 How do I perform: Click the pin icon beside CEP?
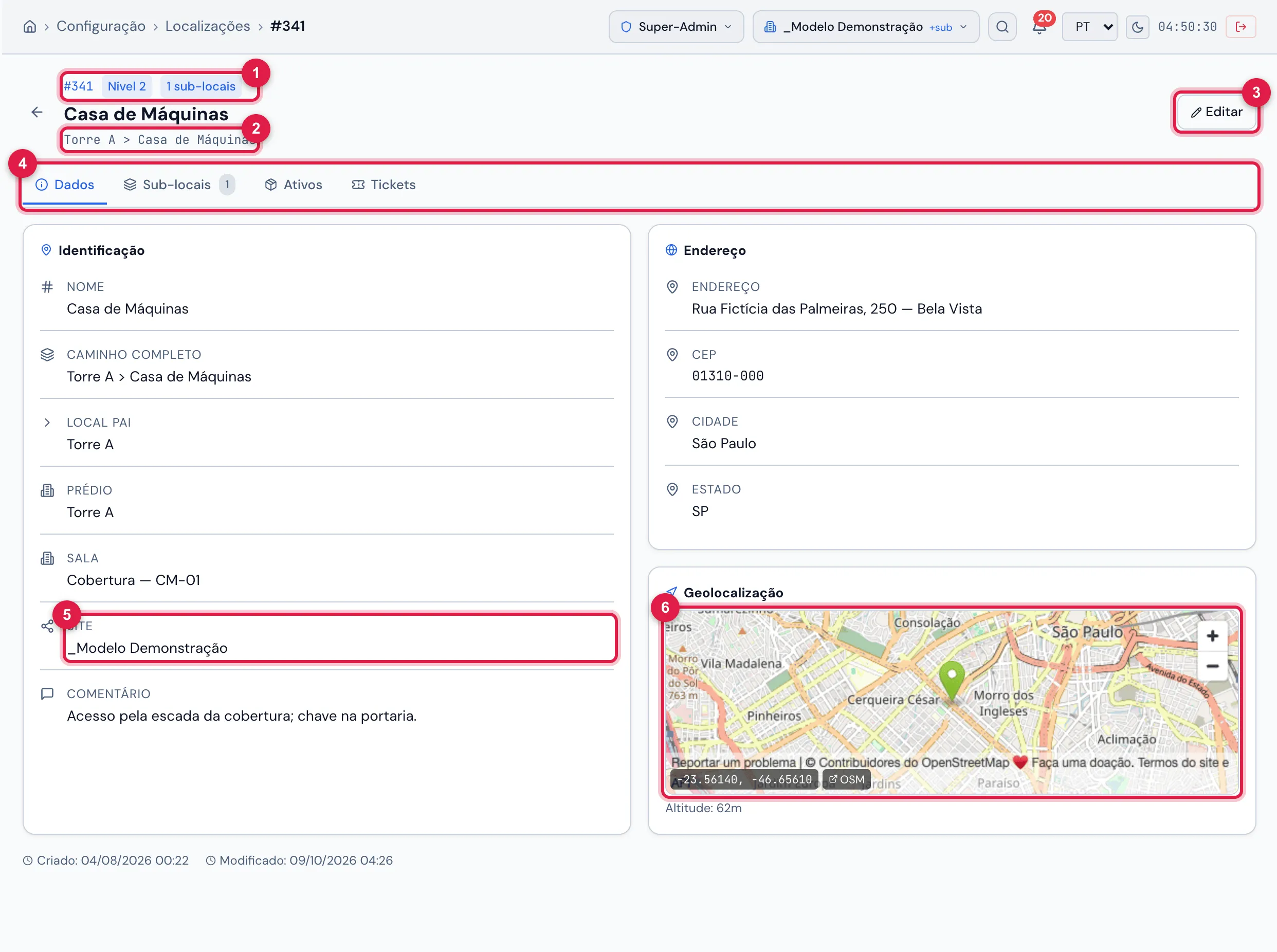point(672,355)
